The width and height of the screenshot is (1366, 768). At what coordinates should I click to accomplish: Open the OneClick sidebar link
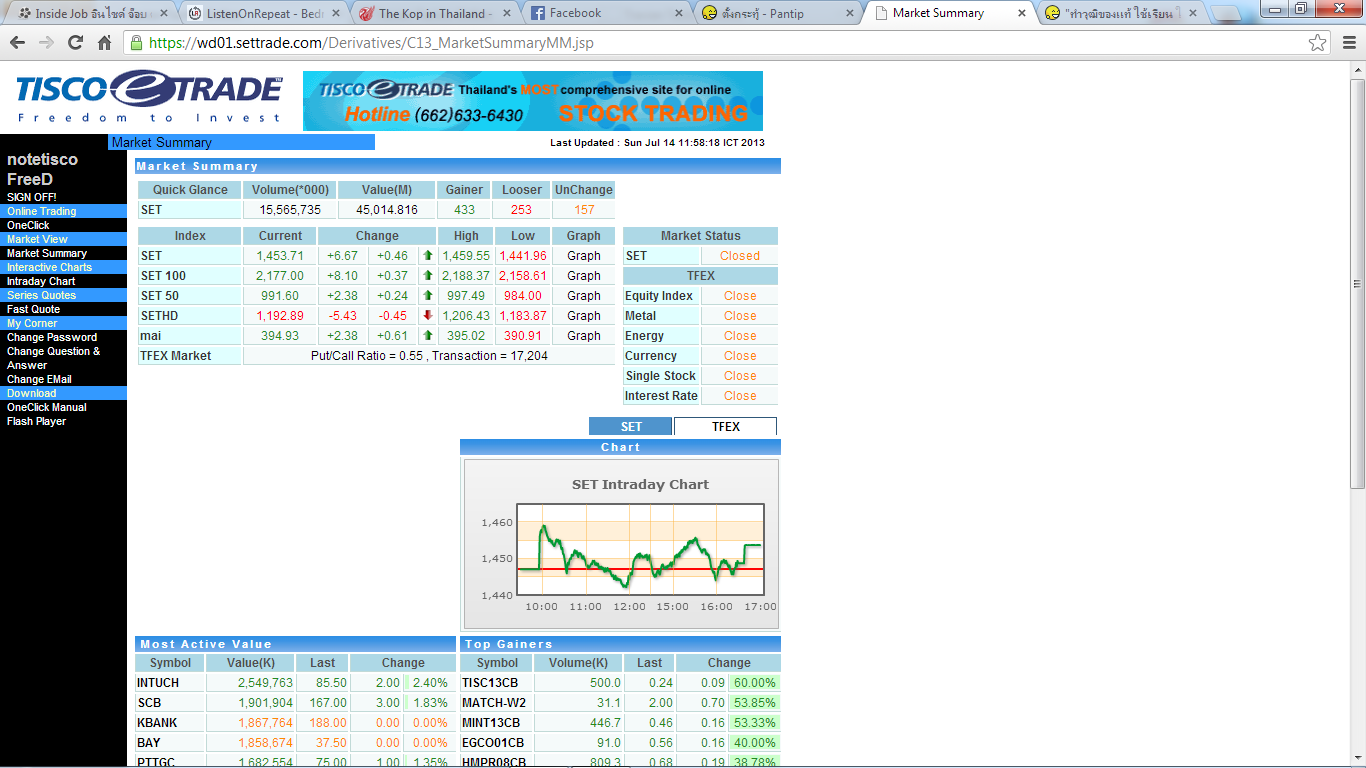[28, 225]
